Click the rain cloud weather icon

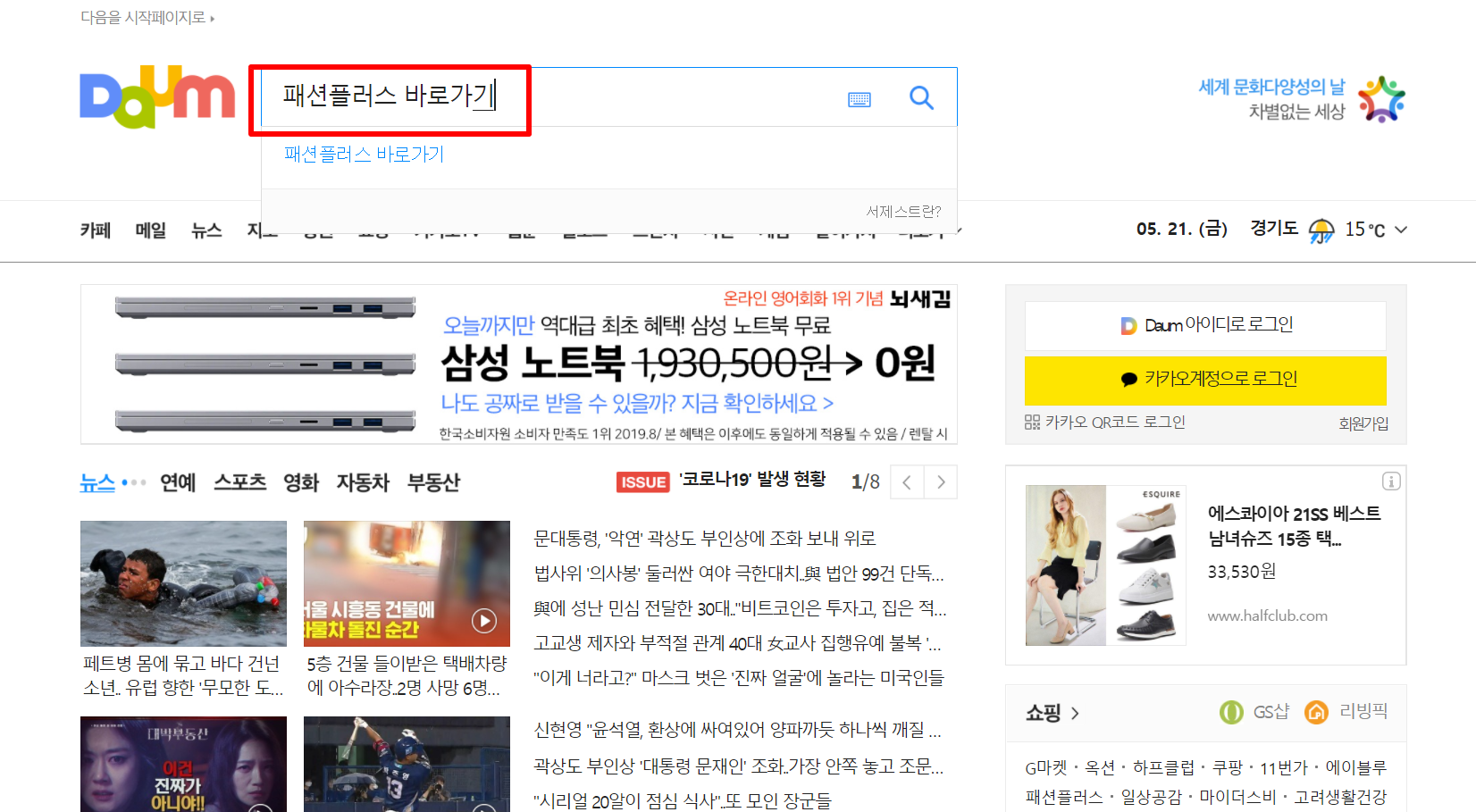pos(1321,230)
